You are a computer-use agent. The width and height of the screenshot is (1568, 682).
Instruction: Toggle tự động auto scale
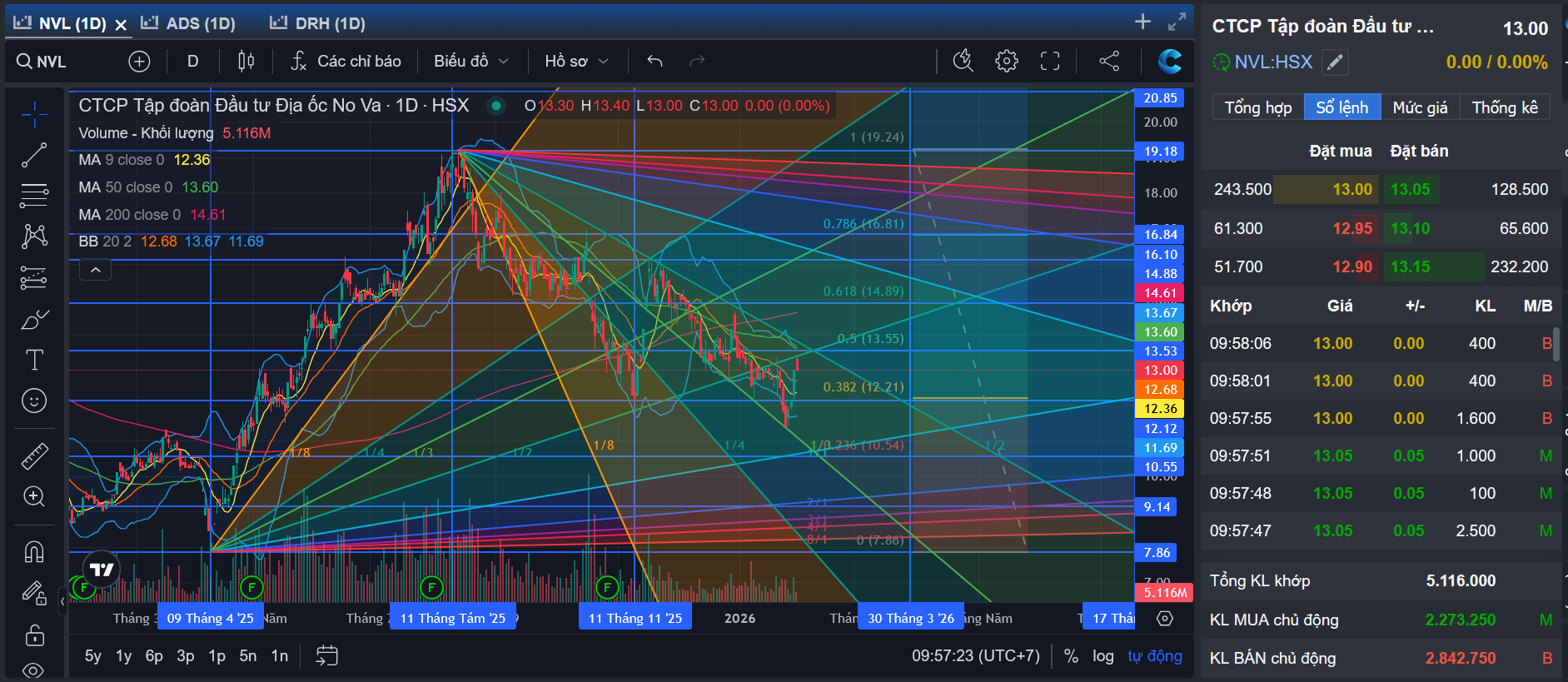1155,656
